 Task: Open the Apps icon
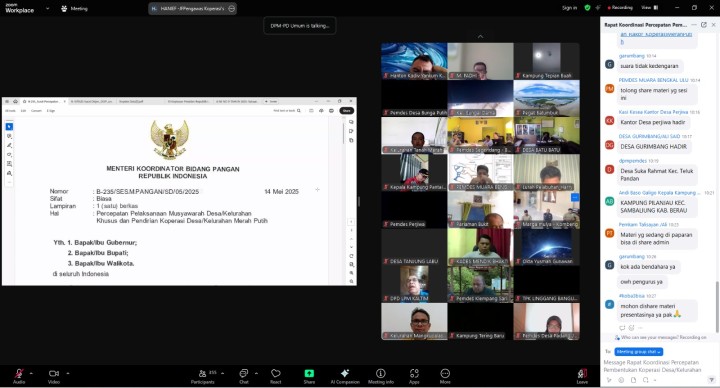tap(414, 373)
